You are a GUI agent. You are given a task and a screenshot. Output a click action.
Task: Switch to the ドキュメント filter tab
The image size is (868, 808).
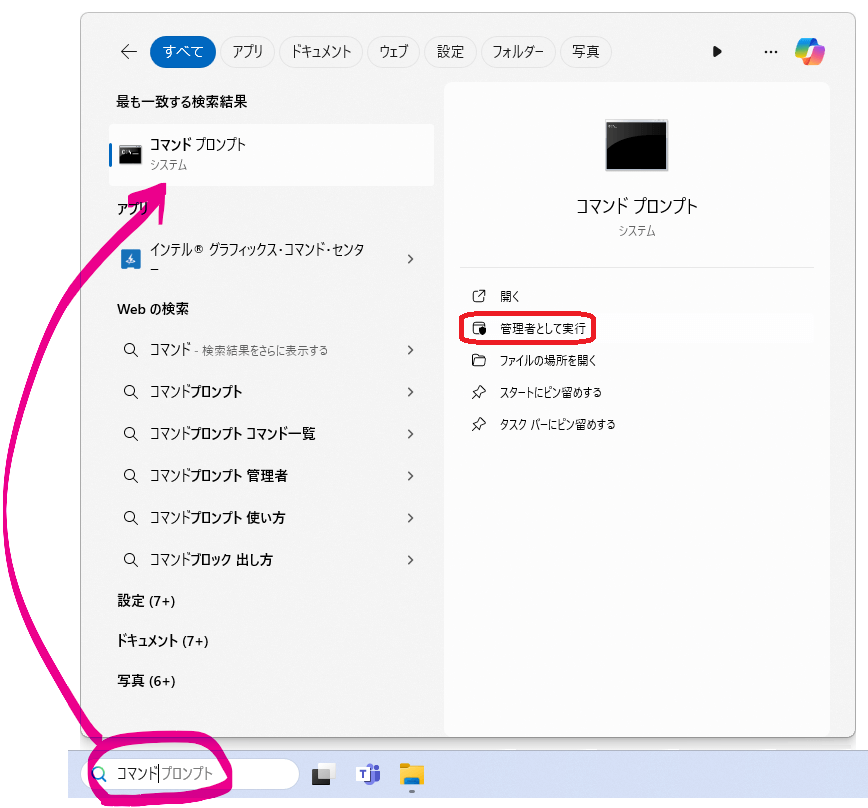(x=320, y=52)
